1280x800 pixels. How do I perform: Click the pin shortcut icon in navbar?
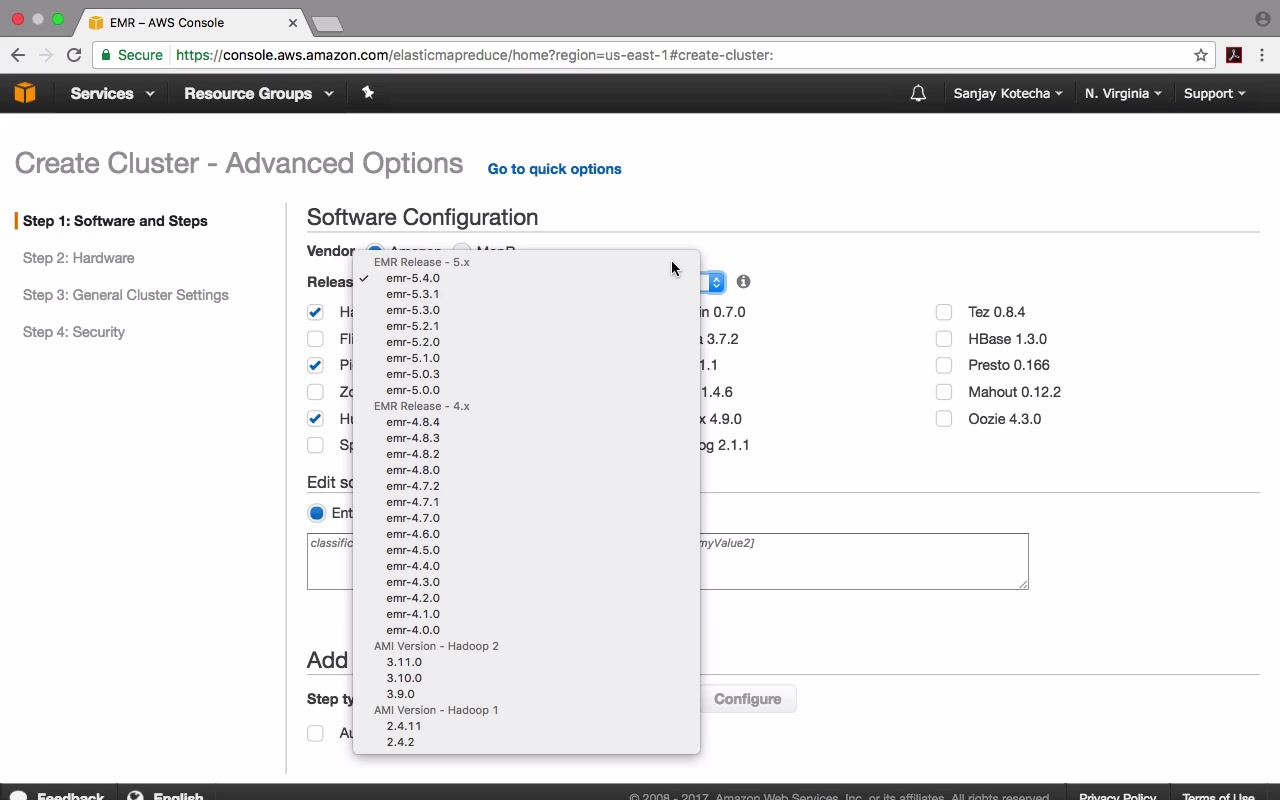pos(368,93)
